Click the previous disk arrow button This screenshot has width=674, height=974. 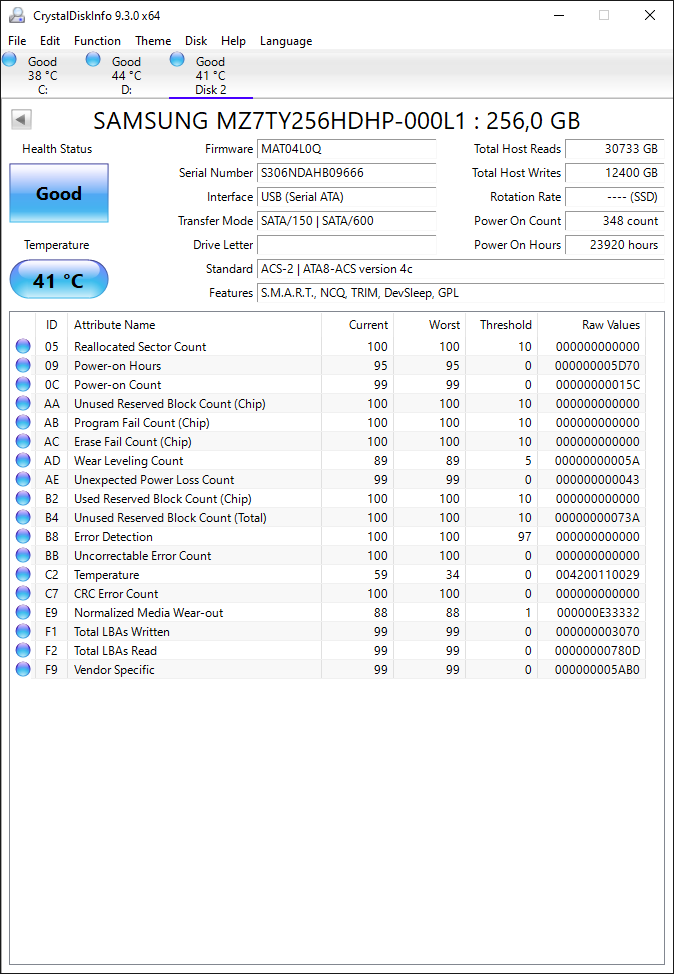pos(22,120)
